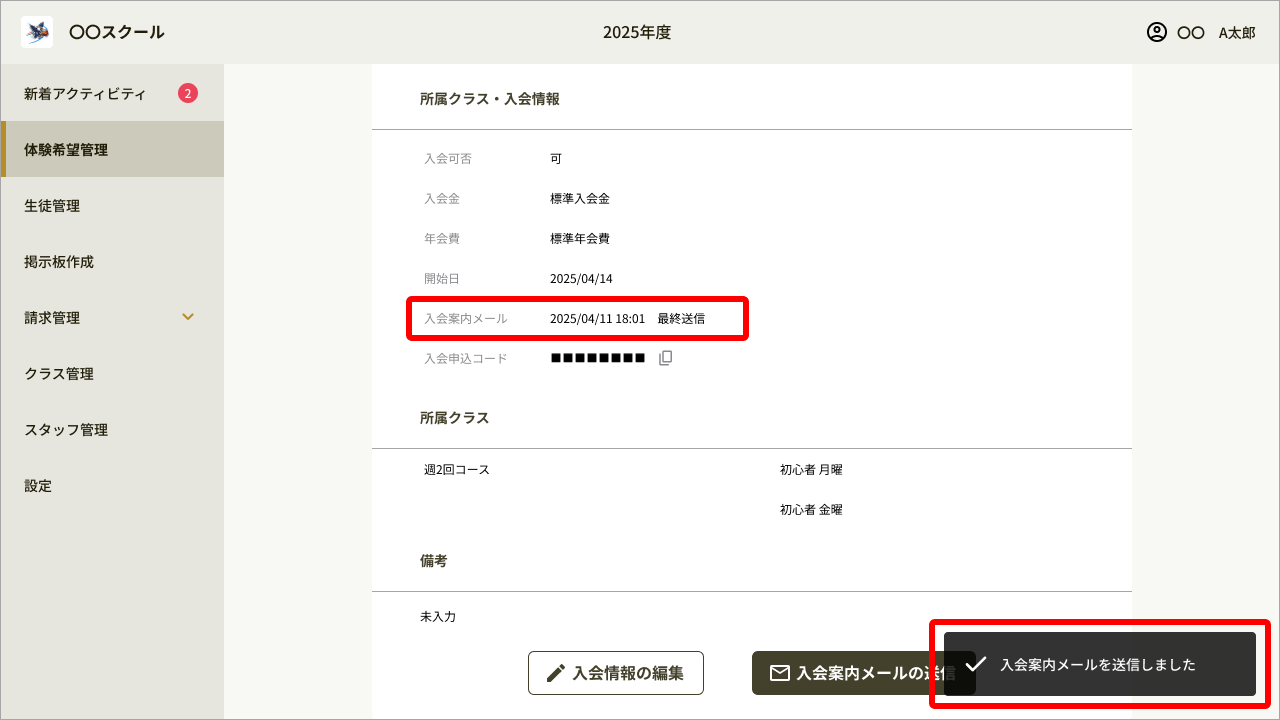Click the envelope icon on the mail button
The height and width of the screenshot is (720, 1280).
coord(779,673)
